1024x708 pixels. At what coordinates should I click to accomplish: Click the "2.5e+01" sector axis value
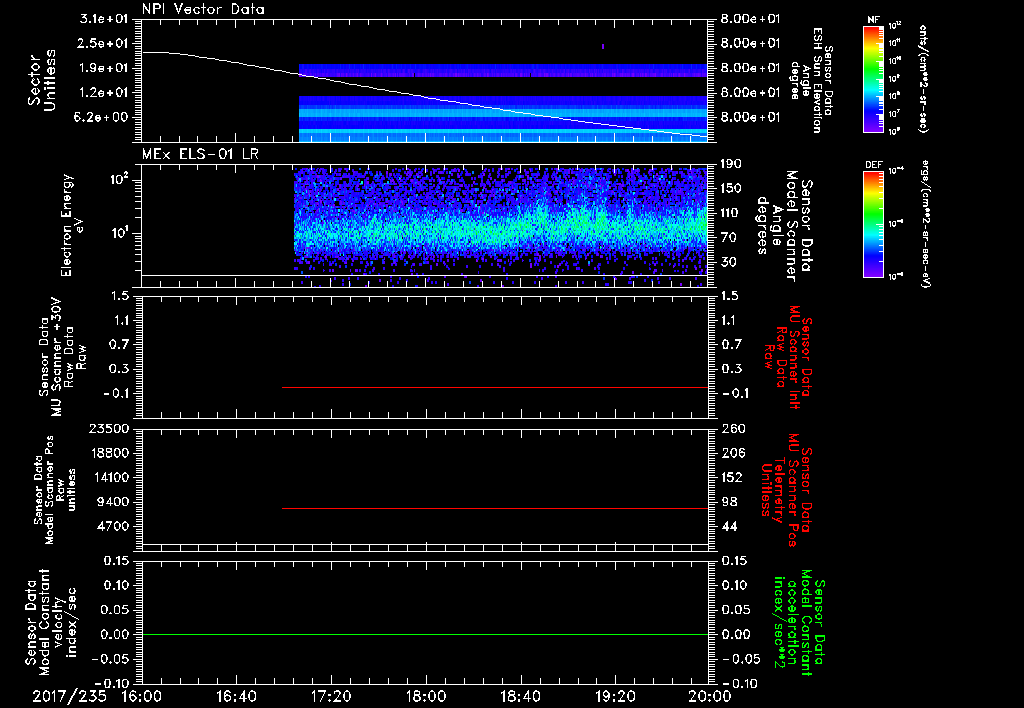(x=104, y=44)
